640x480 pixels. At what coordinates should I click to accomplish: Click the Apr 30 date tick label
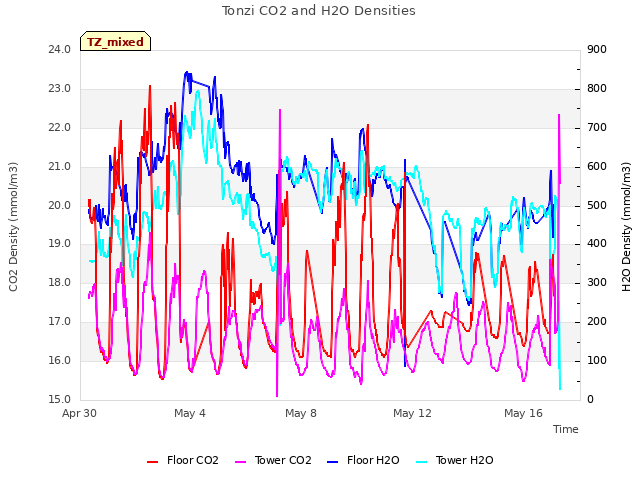coord(80,413)
